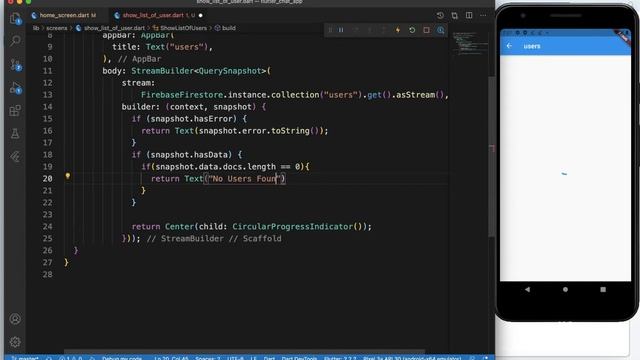Select the build method breadcrumb
The height and width of the screenshot is (360, 640).
coord(225,28)
